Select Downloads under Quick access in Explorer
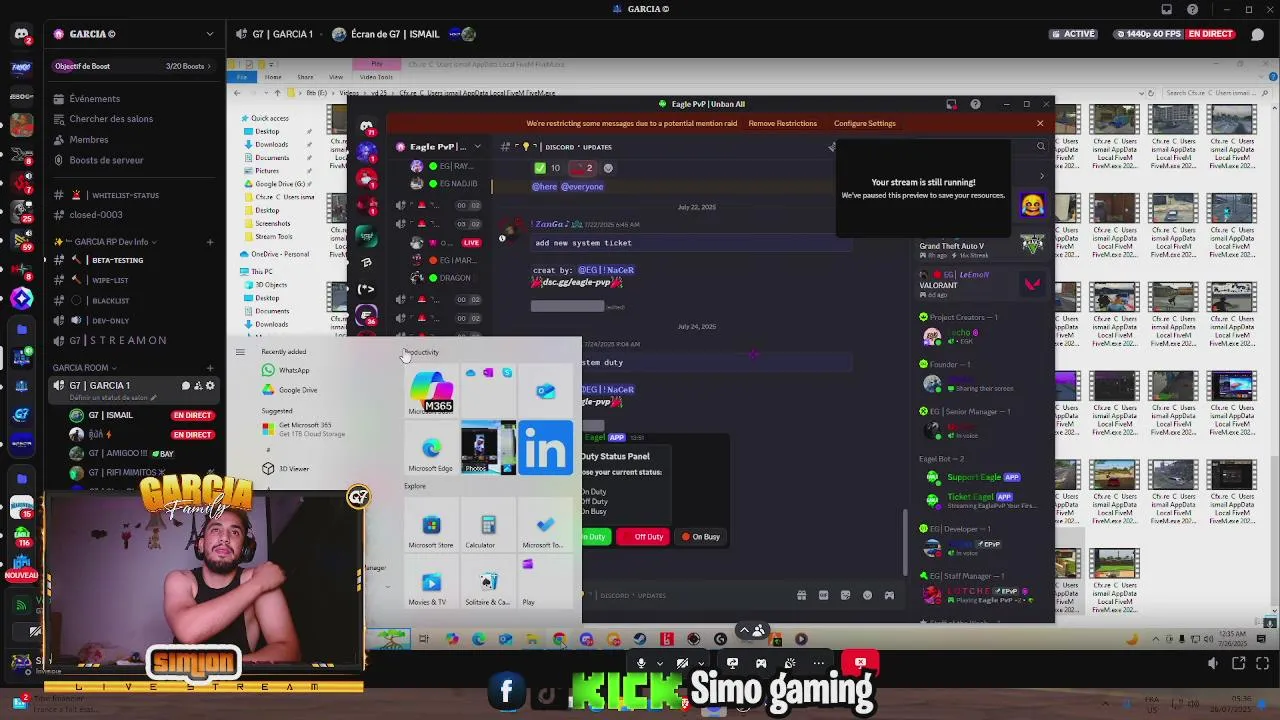This screenshot has height=720, width=1280. coord(271,145)
